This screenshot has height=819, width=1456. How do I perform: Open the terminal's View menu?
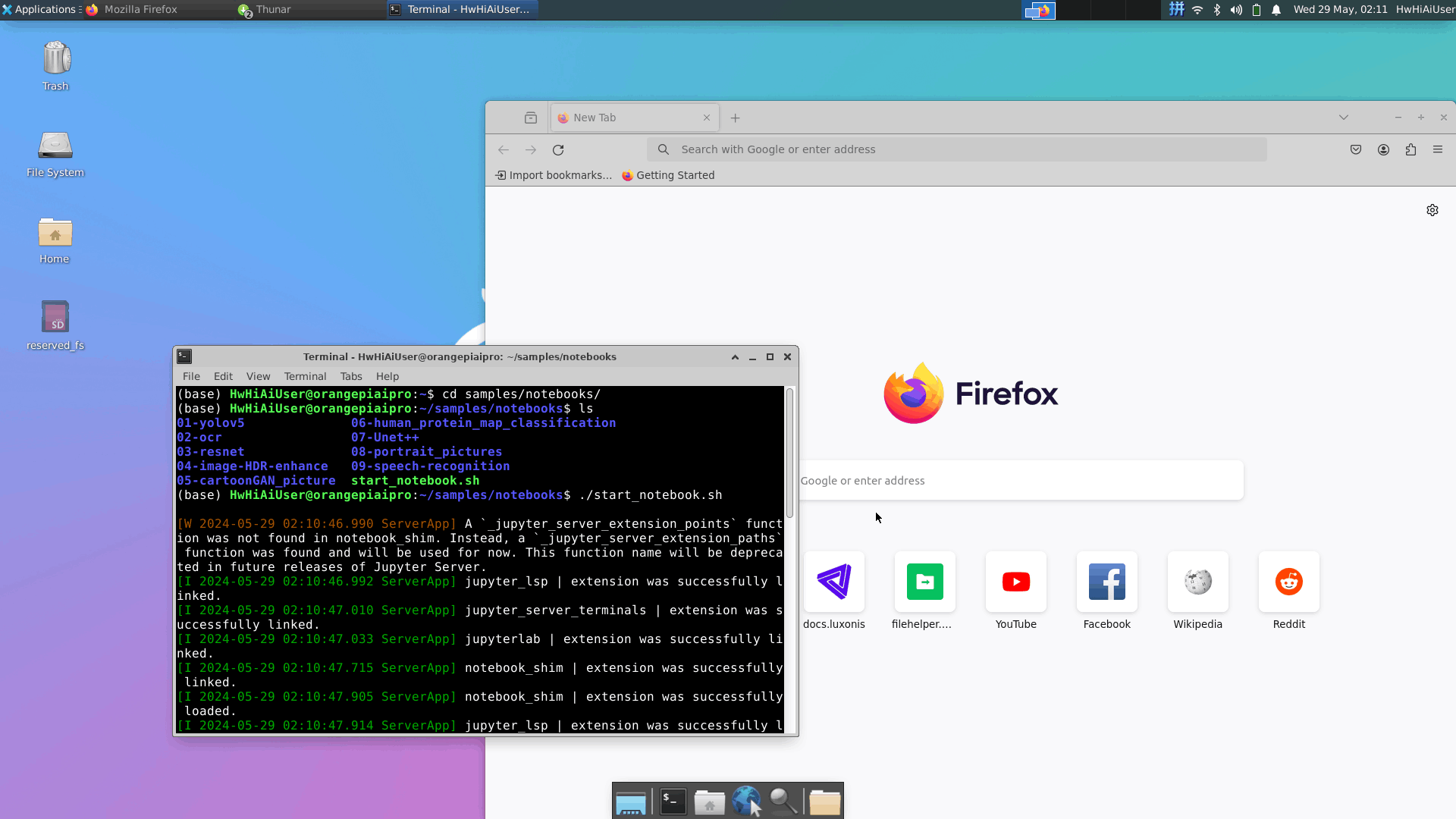pyautogui.click(x=258, y=376)
